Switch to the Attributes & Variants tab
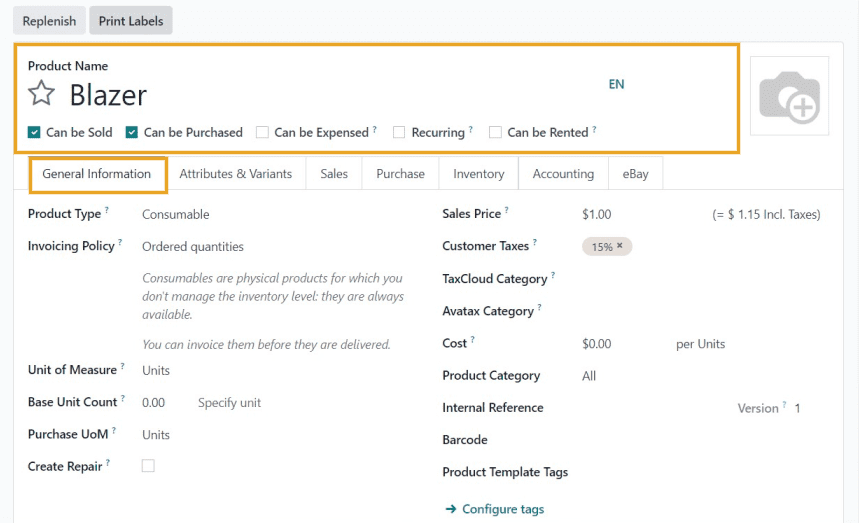The height and width of the screenshot is (523, 859). 235,174
